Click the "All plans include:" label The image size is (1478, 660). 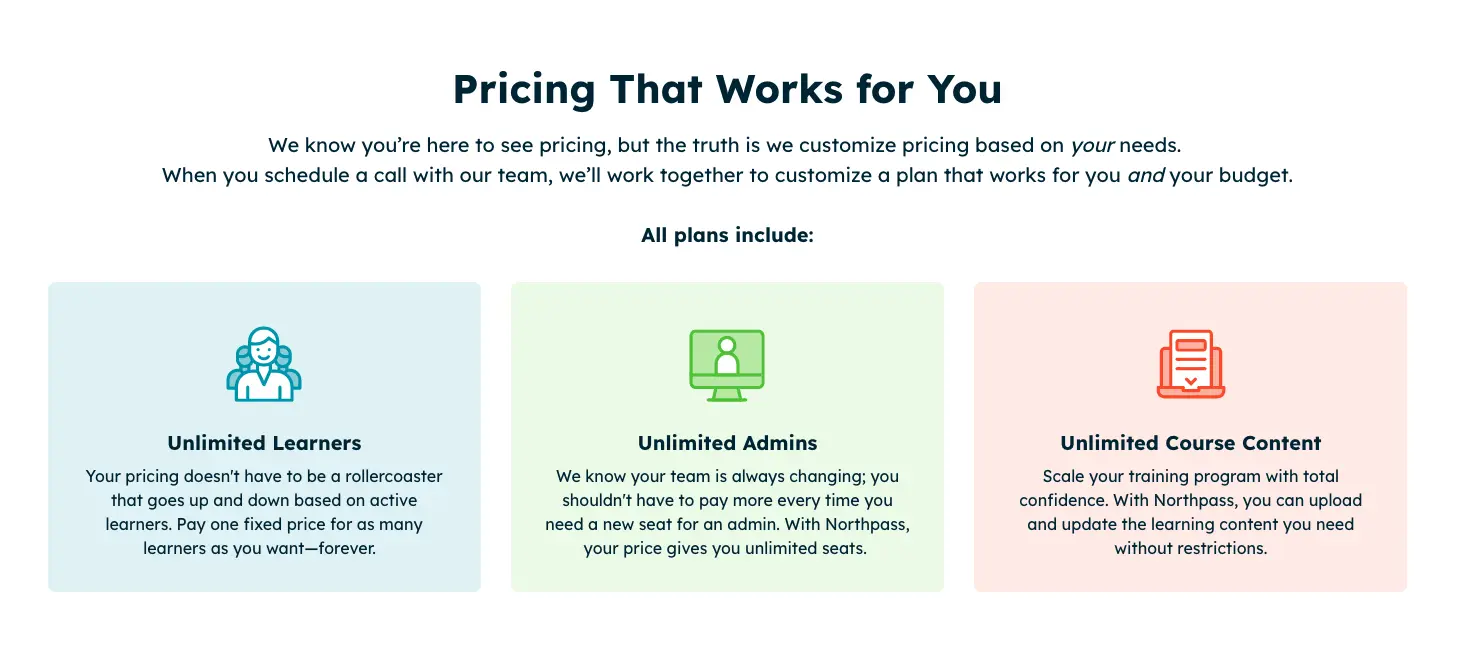click(x=727, y=236)
